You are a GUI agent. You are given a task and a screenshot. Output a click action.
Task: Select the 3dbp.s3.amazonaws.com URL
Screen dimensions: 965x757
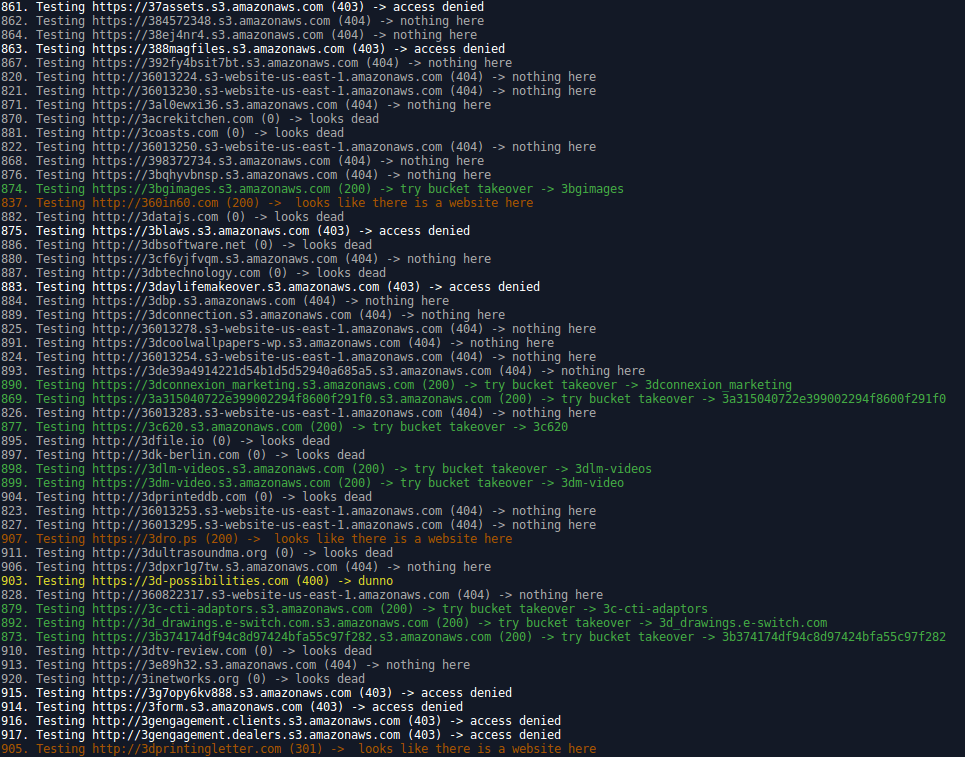pos(194,301)
